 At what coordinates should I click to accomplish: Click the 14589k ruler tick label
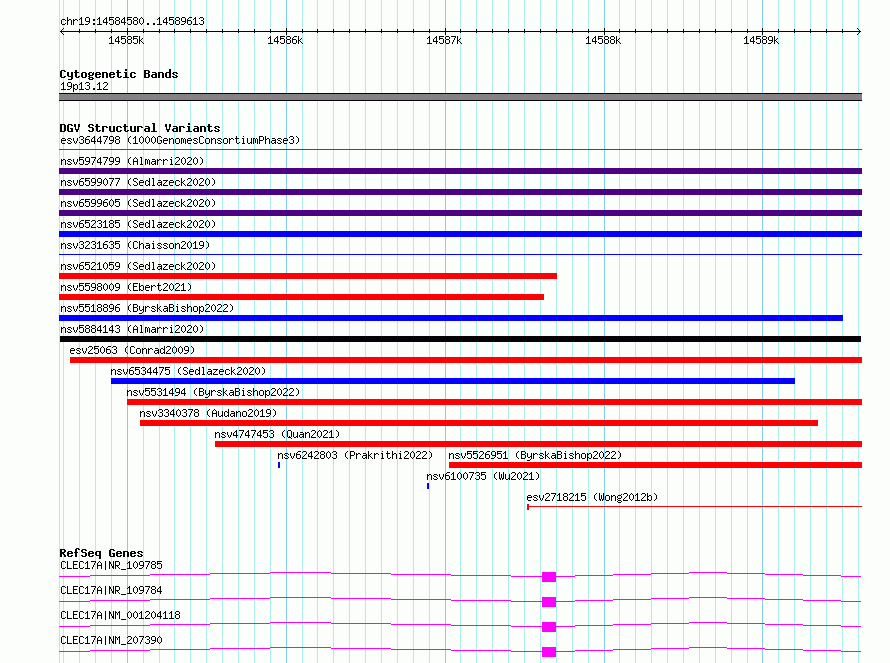(761, 40)
